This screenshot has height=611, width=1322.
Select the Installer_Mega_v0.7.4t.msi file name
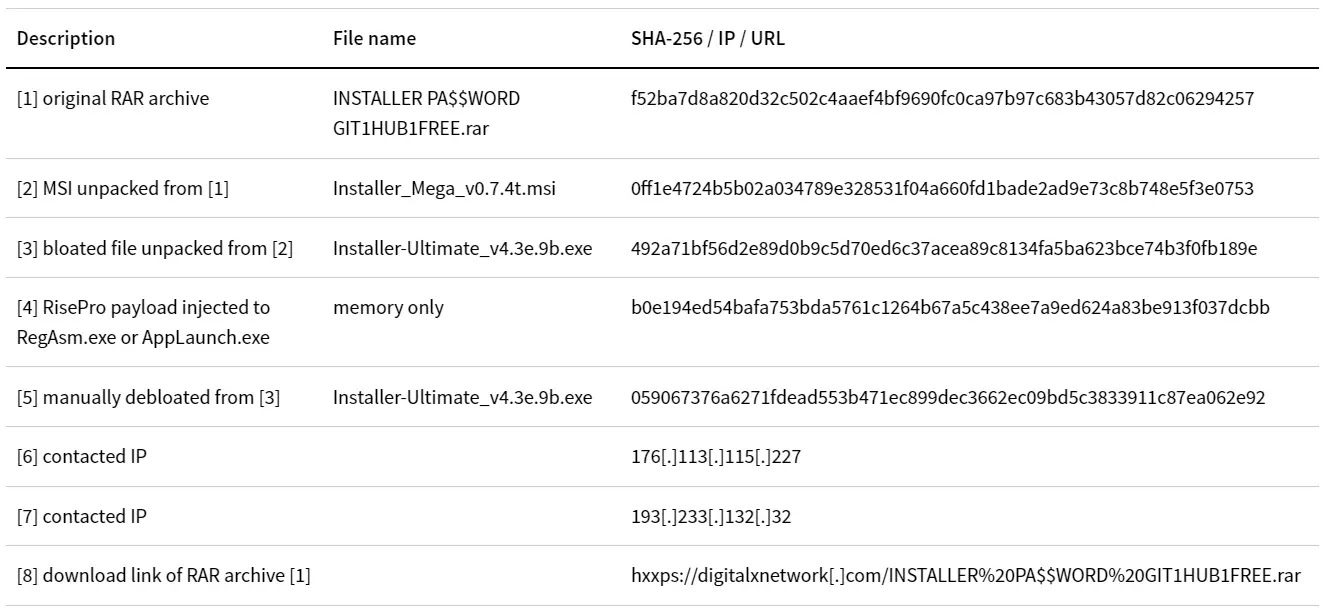coord(444,189)
